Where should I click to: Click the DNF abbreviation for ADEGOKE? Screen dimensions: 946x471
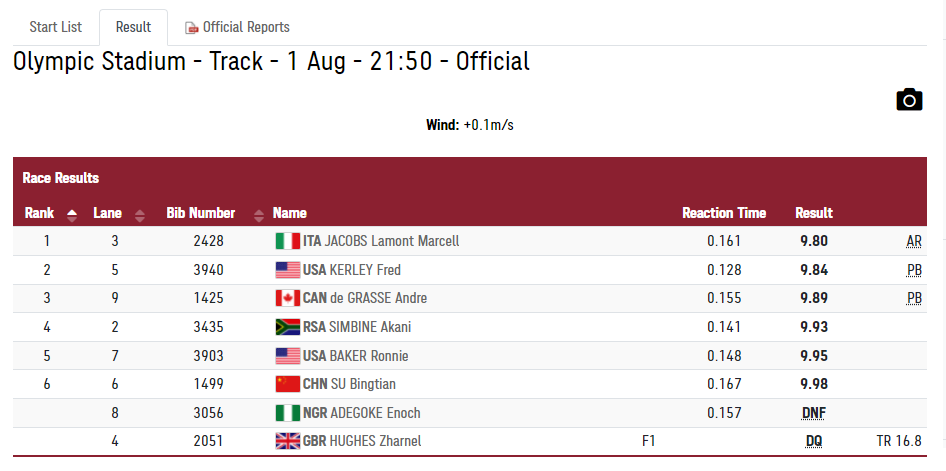point(814,413)
